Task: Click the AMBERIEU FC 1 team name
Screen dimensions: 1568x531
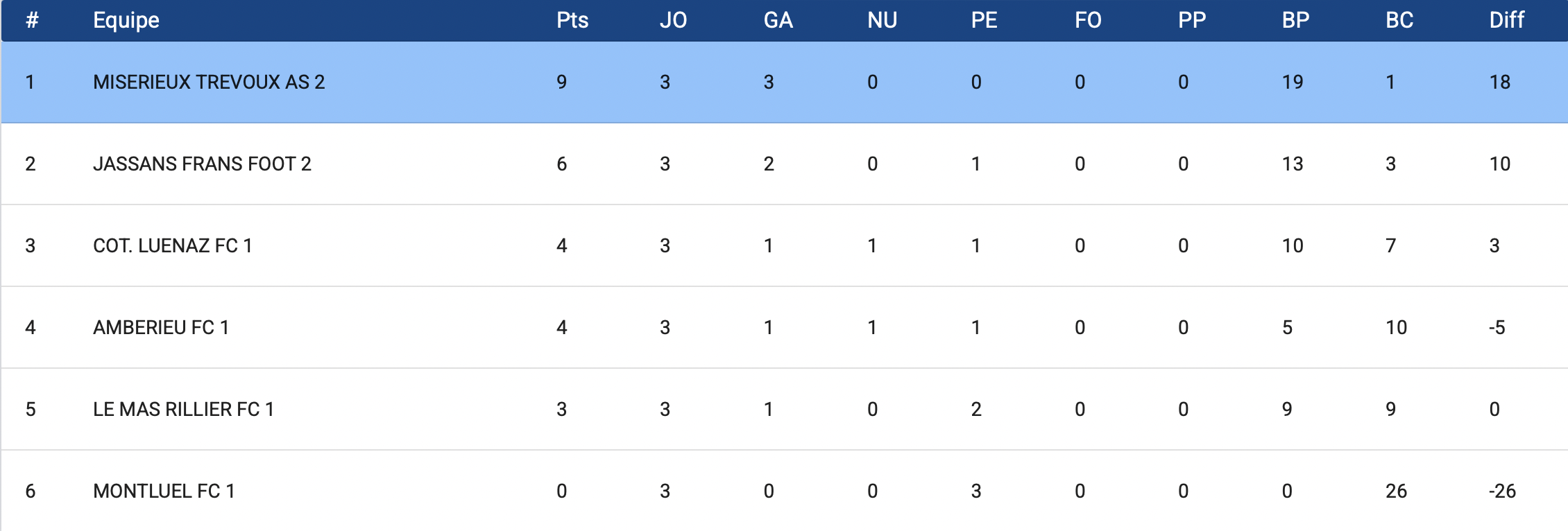Action: tap(161, 327)
